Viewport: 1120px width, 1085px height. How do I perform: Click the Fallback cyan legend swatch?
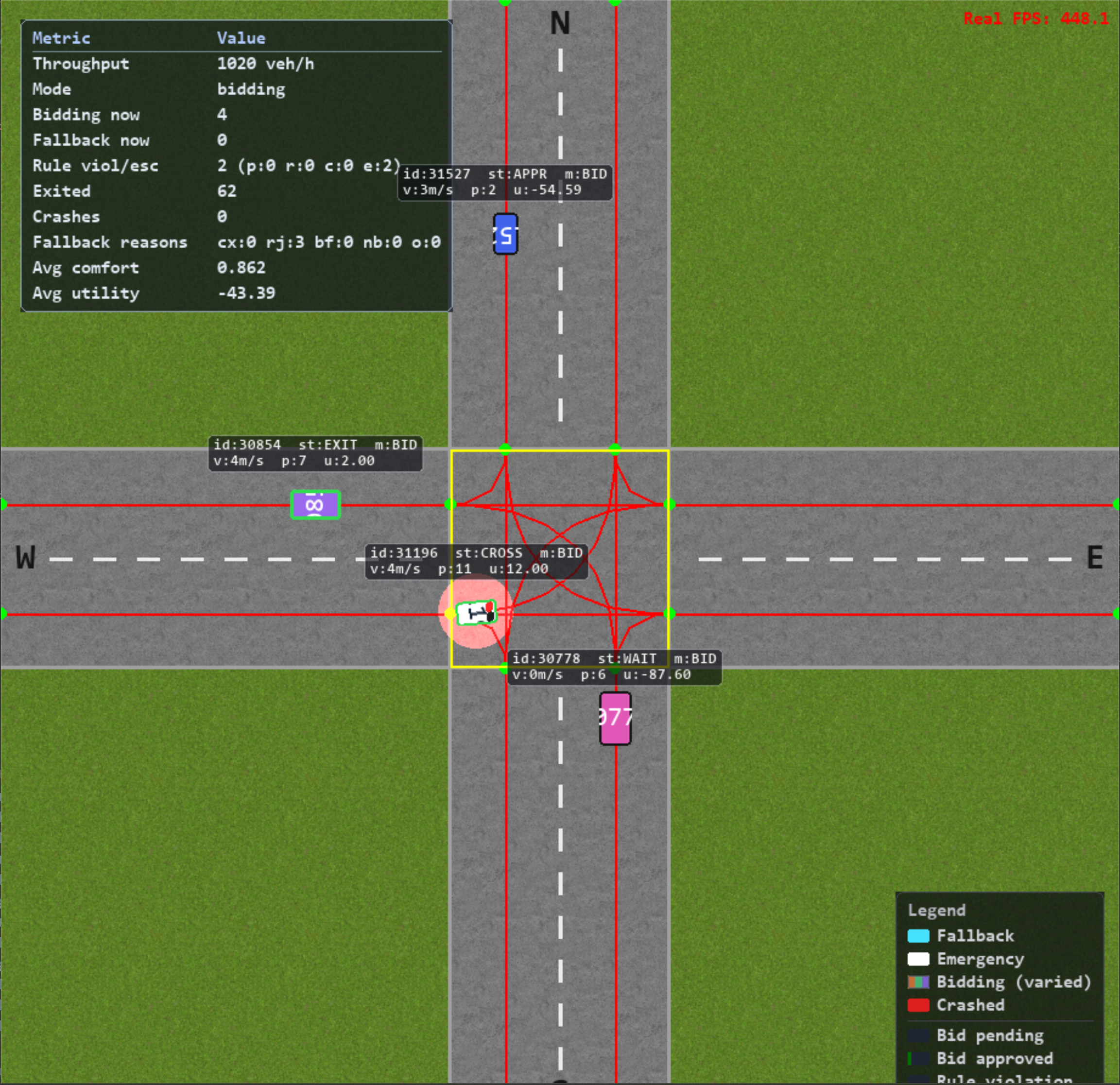pos(918,935)
